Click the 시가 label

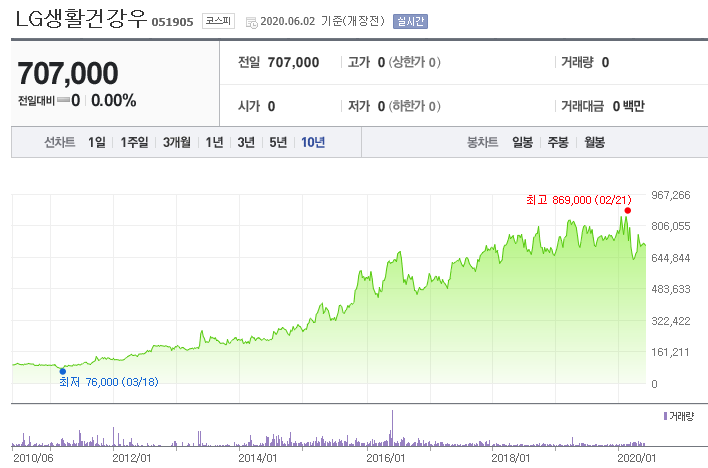pyautogui.click(x=249, y=106)
